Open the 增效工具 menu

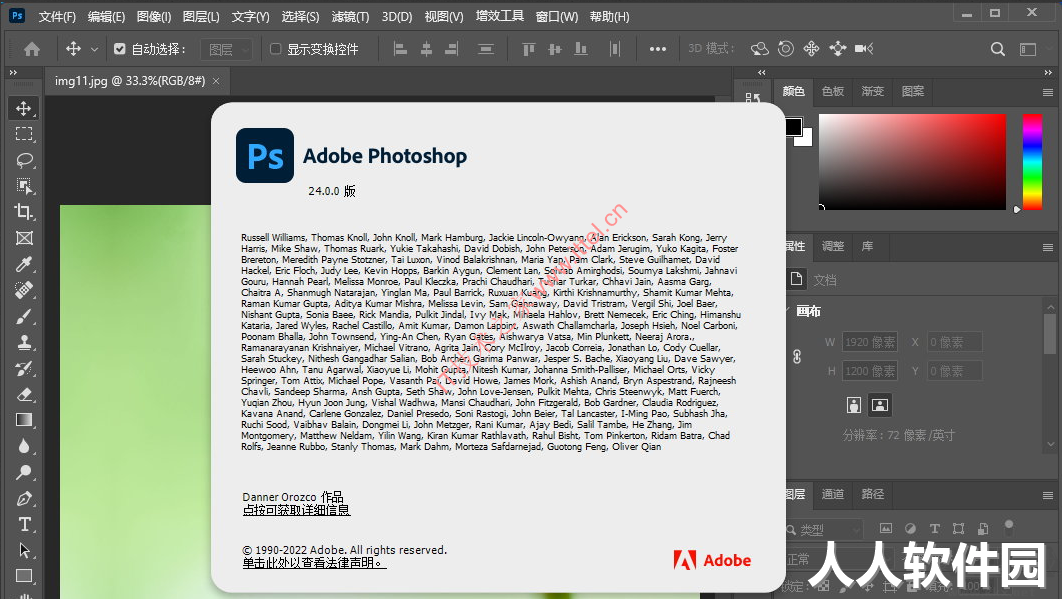coord(500,16)
